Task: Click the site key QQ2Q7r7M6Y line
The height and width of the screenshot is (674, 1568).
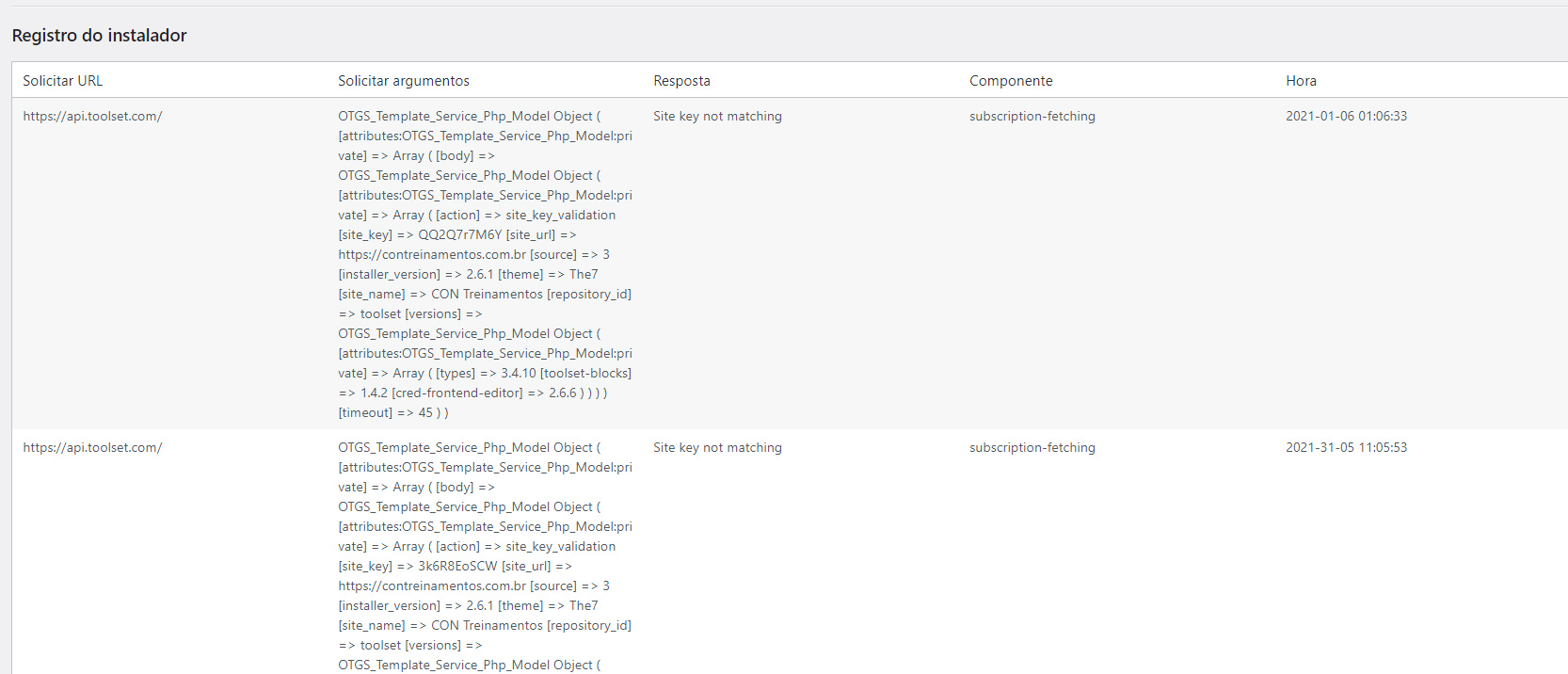Action: (x=457, y=235)
